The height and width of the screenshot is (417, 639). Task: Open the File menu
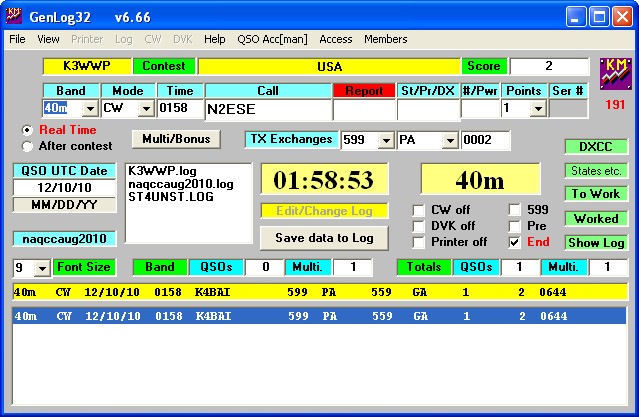18,39
